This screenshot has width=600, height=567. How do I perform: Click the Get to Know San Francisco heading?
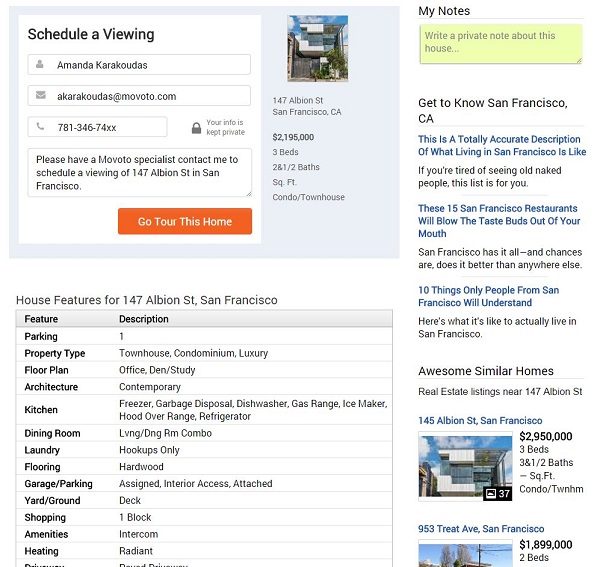click(x=493, y=111)
